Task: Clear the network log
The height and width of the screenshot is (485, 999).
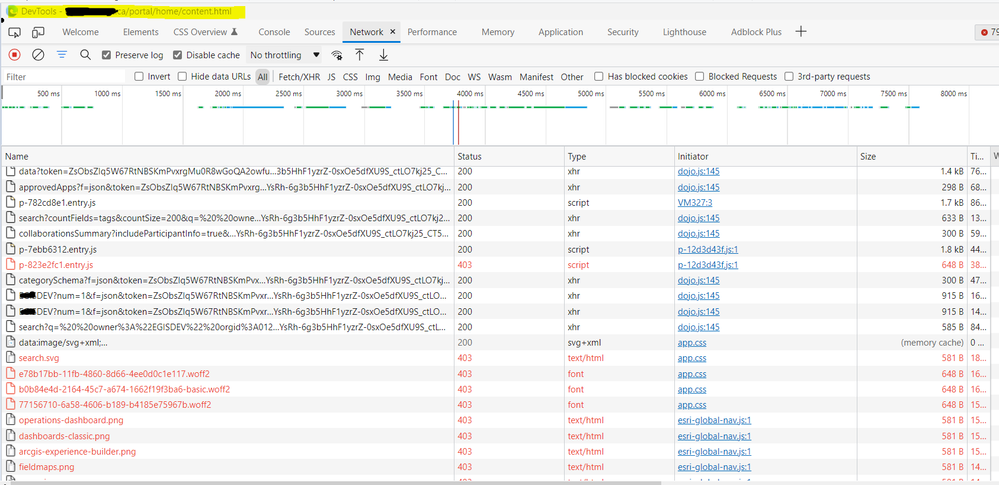Action: [38, 55]
